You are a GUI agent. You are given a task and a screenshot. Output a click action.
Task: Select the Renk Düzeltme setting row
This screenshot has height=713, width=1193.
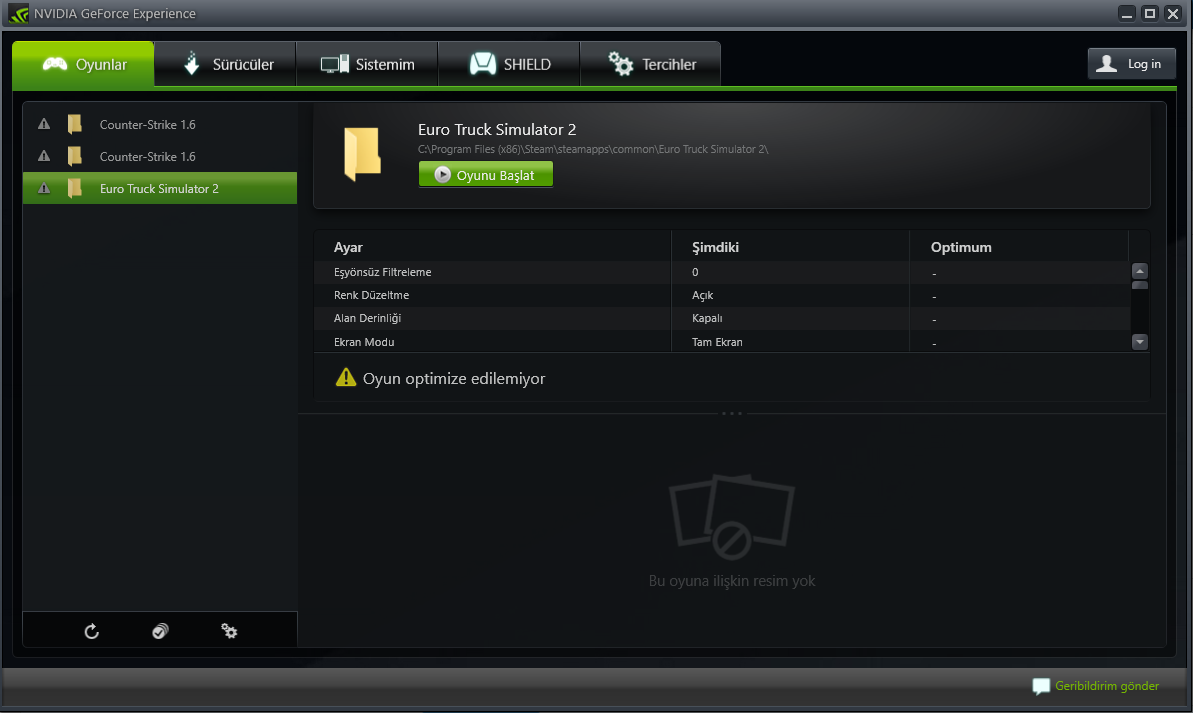point(722,295)
